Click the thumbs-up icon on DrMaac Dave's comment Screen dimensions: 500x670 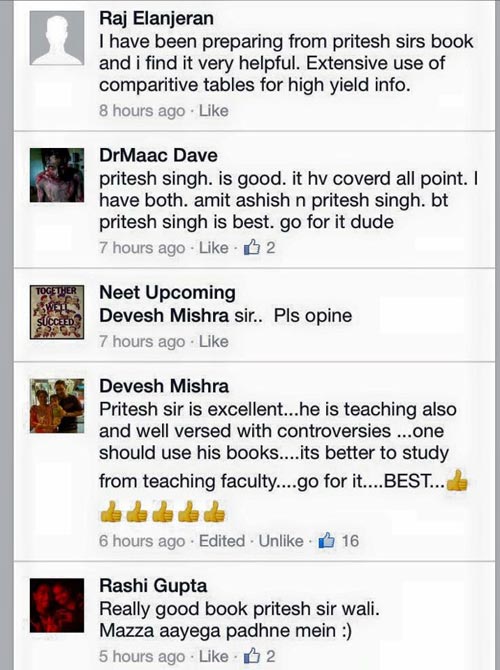pos(252,247)
